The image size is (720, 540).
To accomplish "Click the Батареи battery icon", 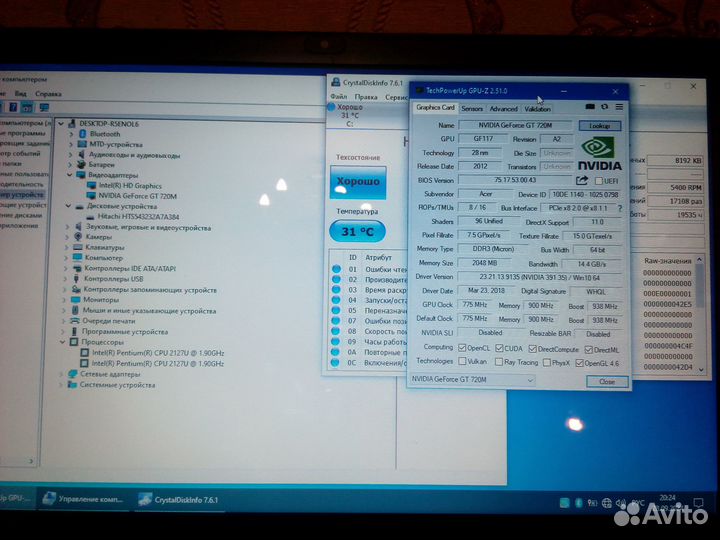I will point(81,164).
